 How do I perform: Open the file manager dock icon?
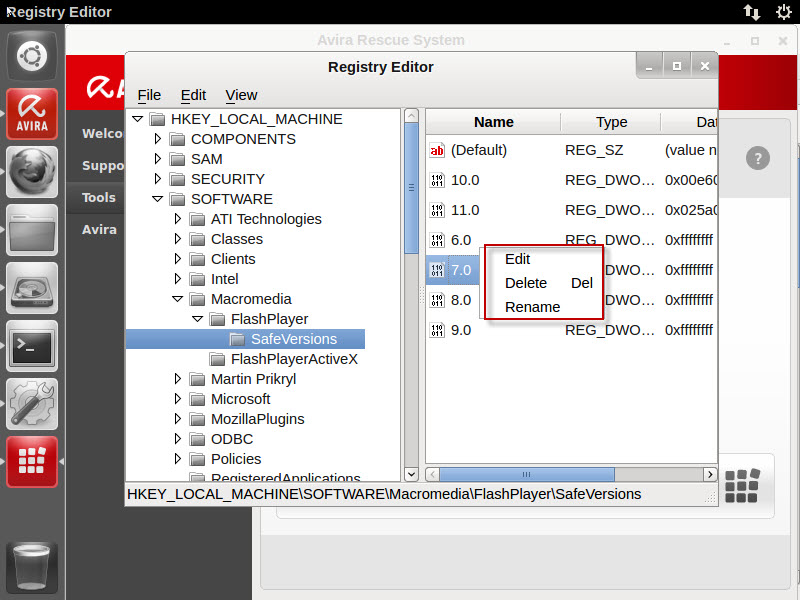(32, 230)
